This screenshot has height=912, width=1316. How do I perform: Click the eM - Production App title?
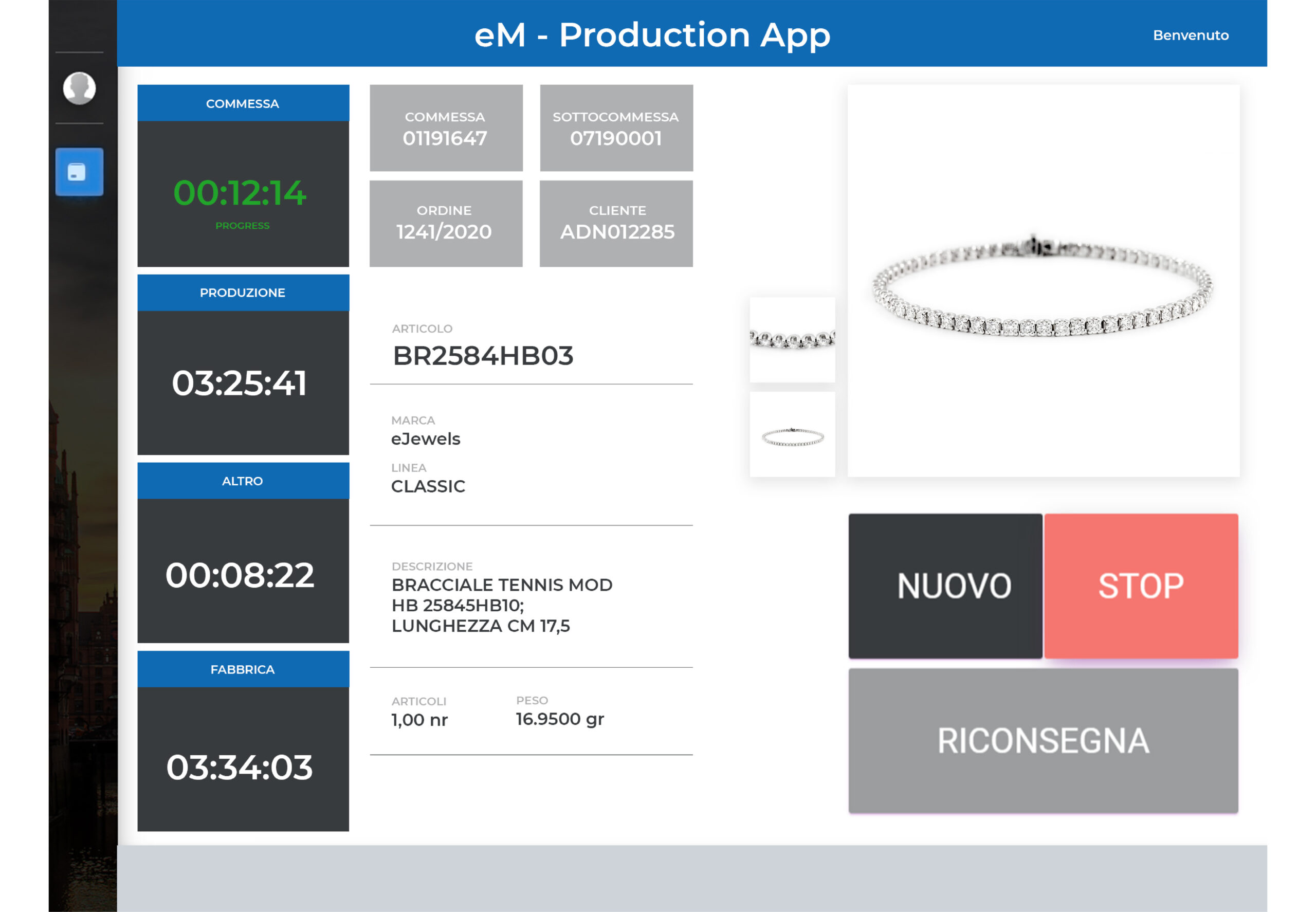(652, 35)
